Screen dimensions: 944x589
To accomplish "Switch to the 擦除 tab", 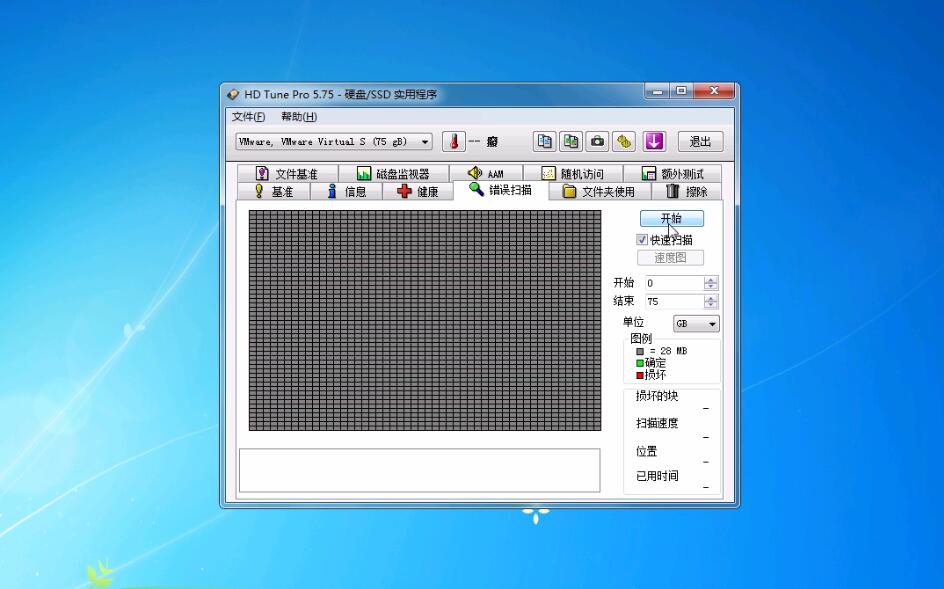I will click(x=687, y=192).
